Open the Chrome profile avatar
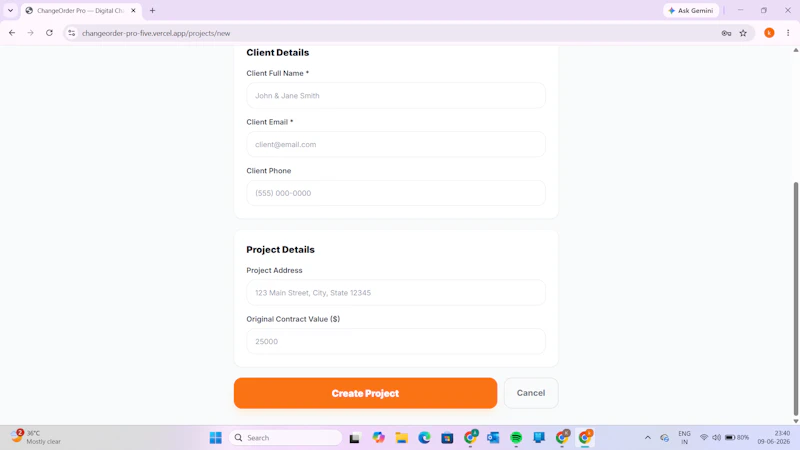Viewport: 800px width, 450px height. coord(769,33)
